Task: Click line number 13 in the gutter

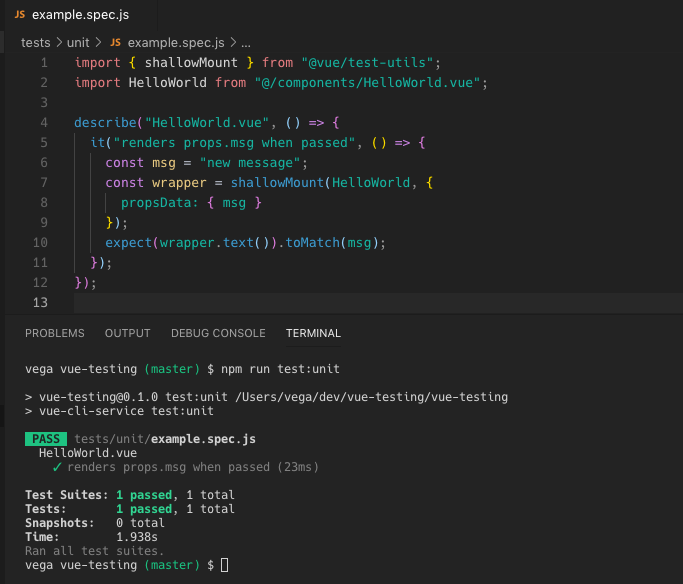Action: [x=41, y=303]
